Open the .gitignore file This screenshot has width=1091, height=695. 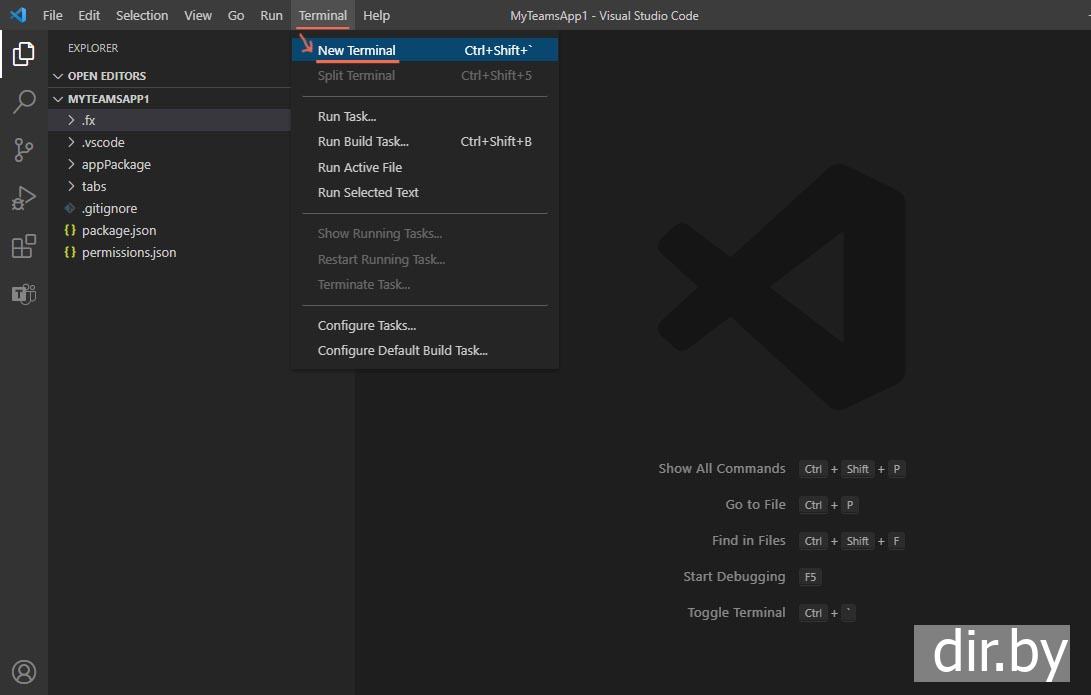109,208
